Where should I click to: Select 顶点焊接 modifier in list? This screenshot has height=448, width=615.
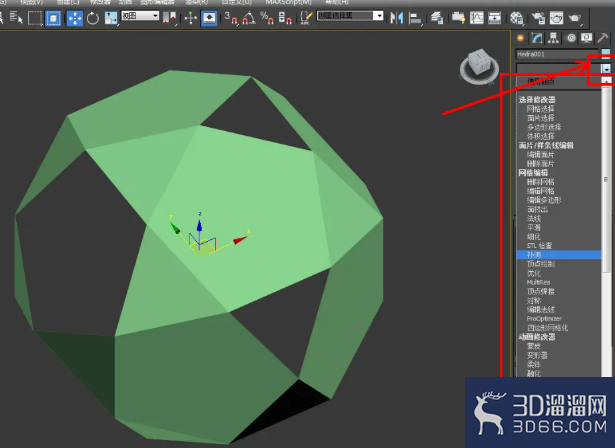540,291
